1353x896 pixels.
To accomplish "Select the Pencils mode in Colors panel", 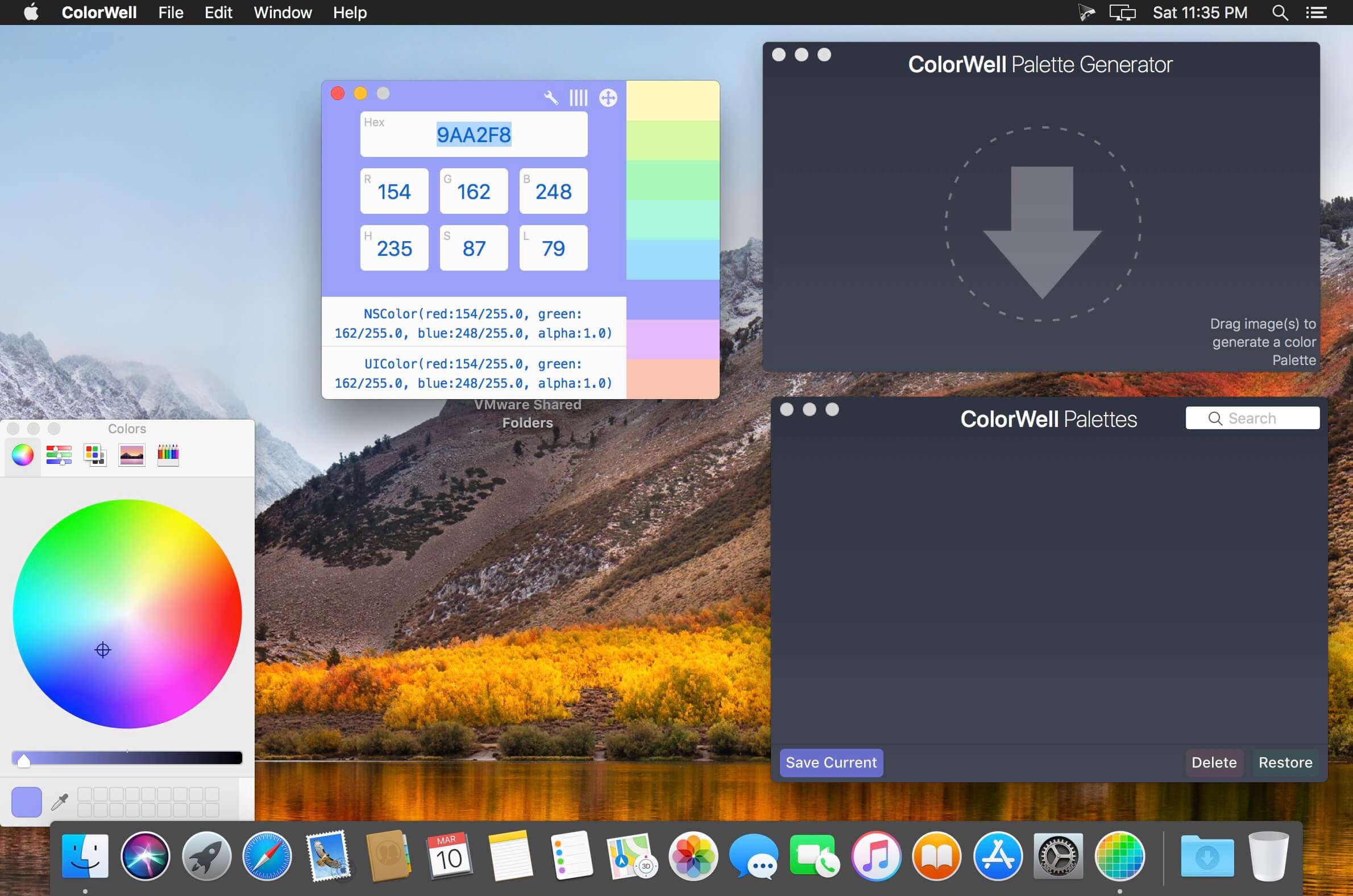I will coord(168,455).
